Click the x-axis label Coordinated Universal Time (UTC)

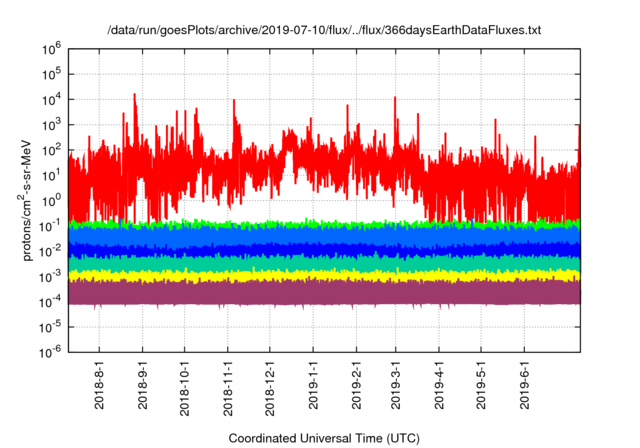(324, 438)
